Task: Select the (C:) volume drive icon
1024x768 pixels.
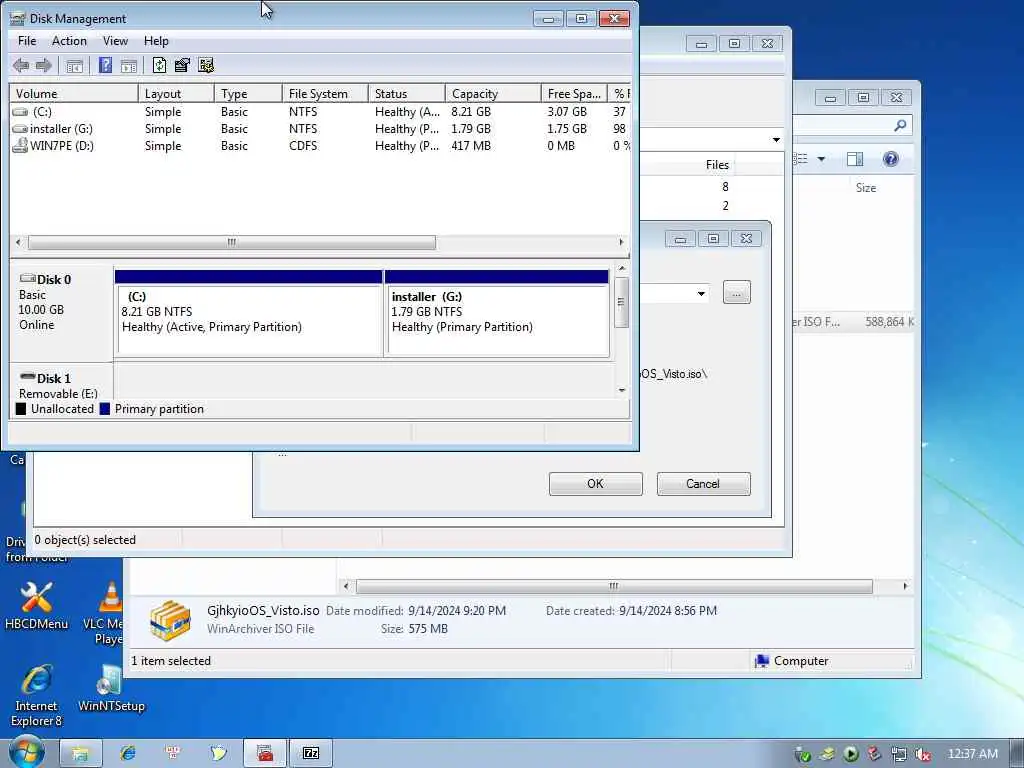Action: (x=20, y=112)
